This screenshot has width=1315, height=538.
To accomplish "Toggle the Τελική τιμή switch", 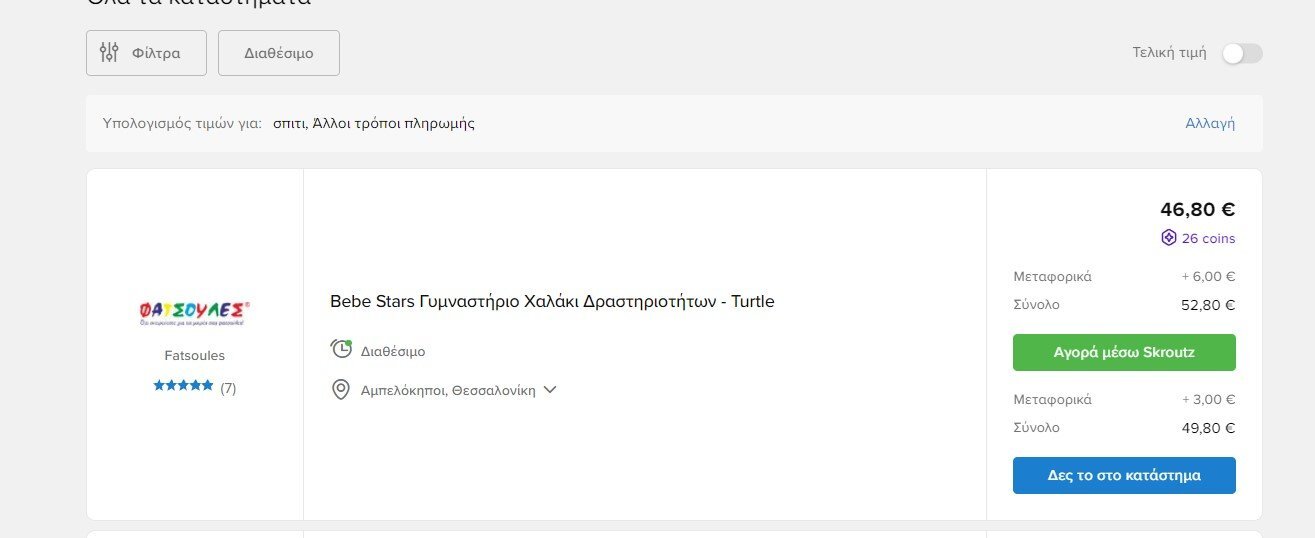I will tap(1242, 53).
